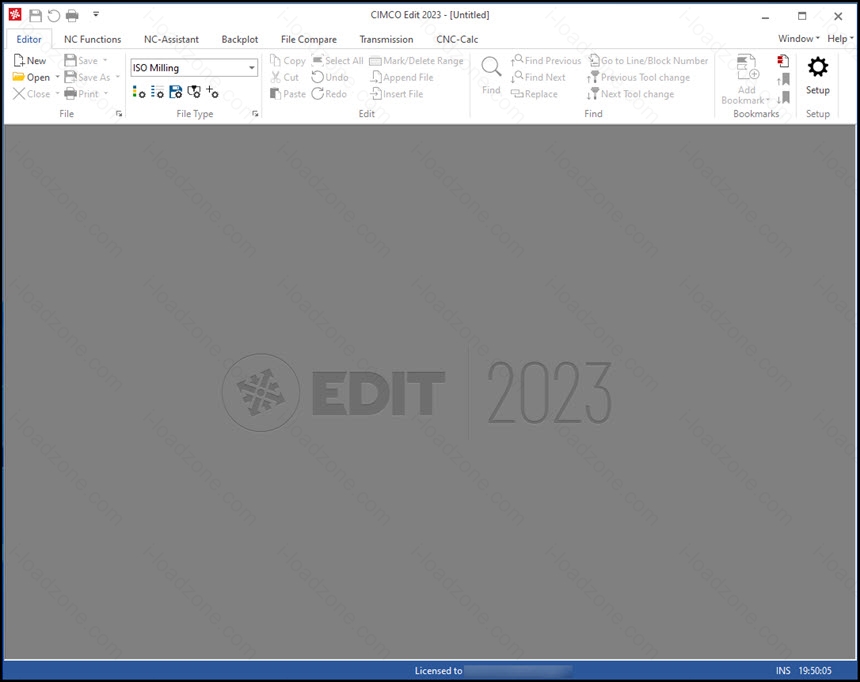Go to the File Compare tab
The image size is (860, 682).
[x=309, y=40]
